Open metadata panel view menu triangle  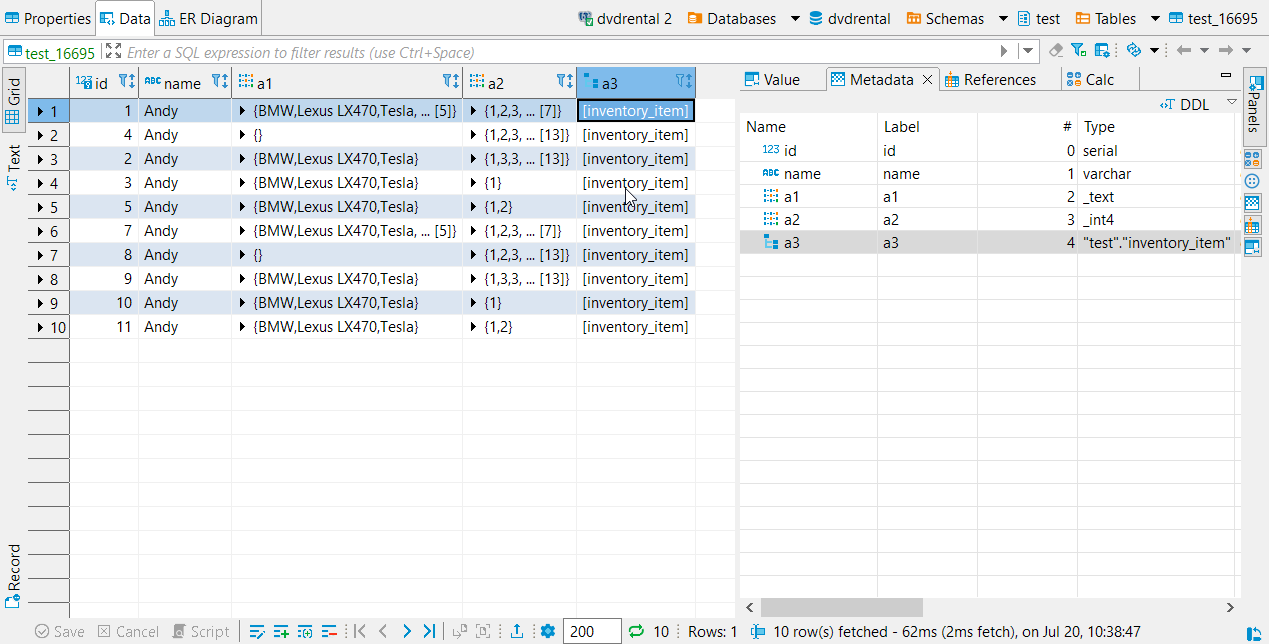click(1232, 102)
